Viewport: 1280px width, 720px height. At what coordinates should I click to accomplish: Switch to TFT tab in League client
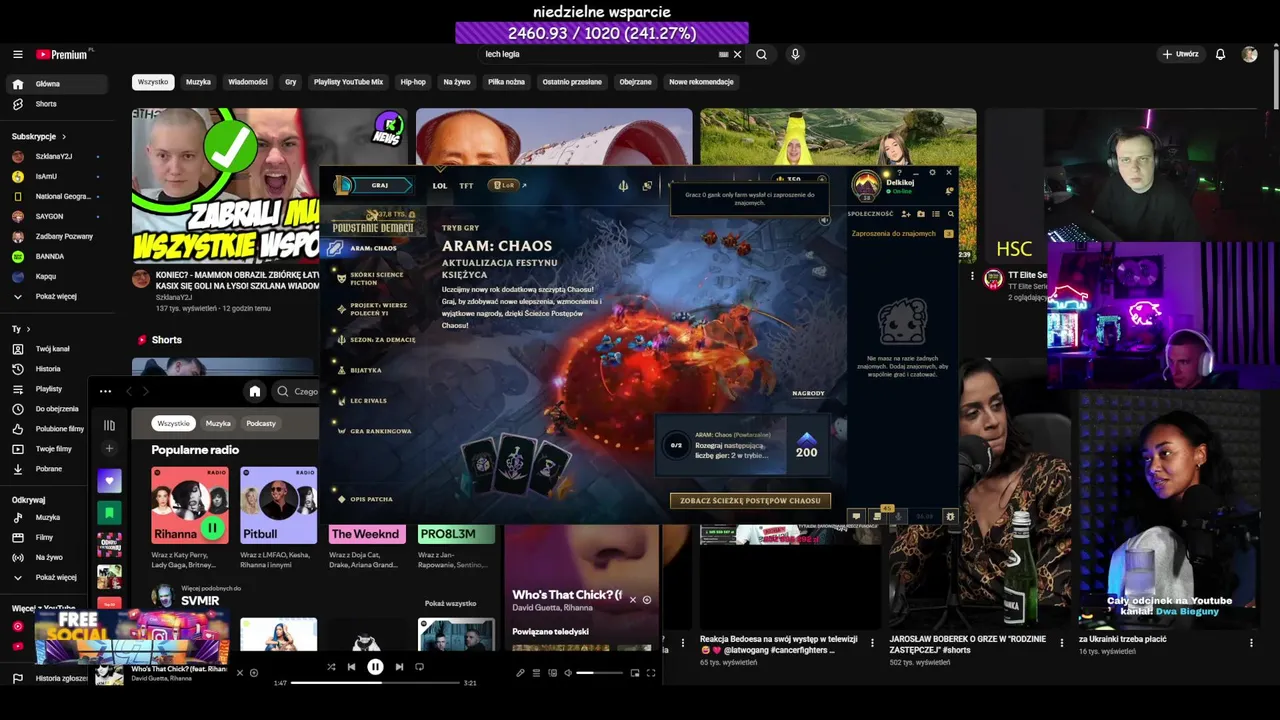(x=466, y=185)
